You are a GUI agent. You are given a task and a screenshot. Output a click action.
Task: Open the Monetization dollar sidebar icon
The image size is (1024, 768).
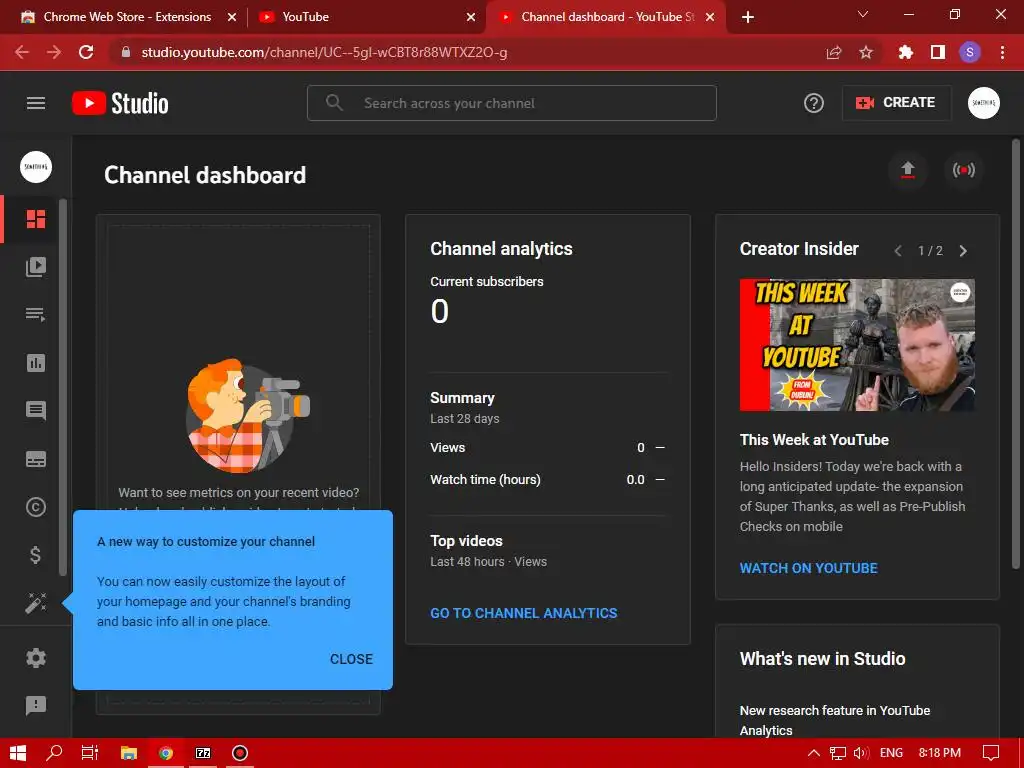(x=36, y=555)
